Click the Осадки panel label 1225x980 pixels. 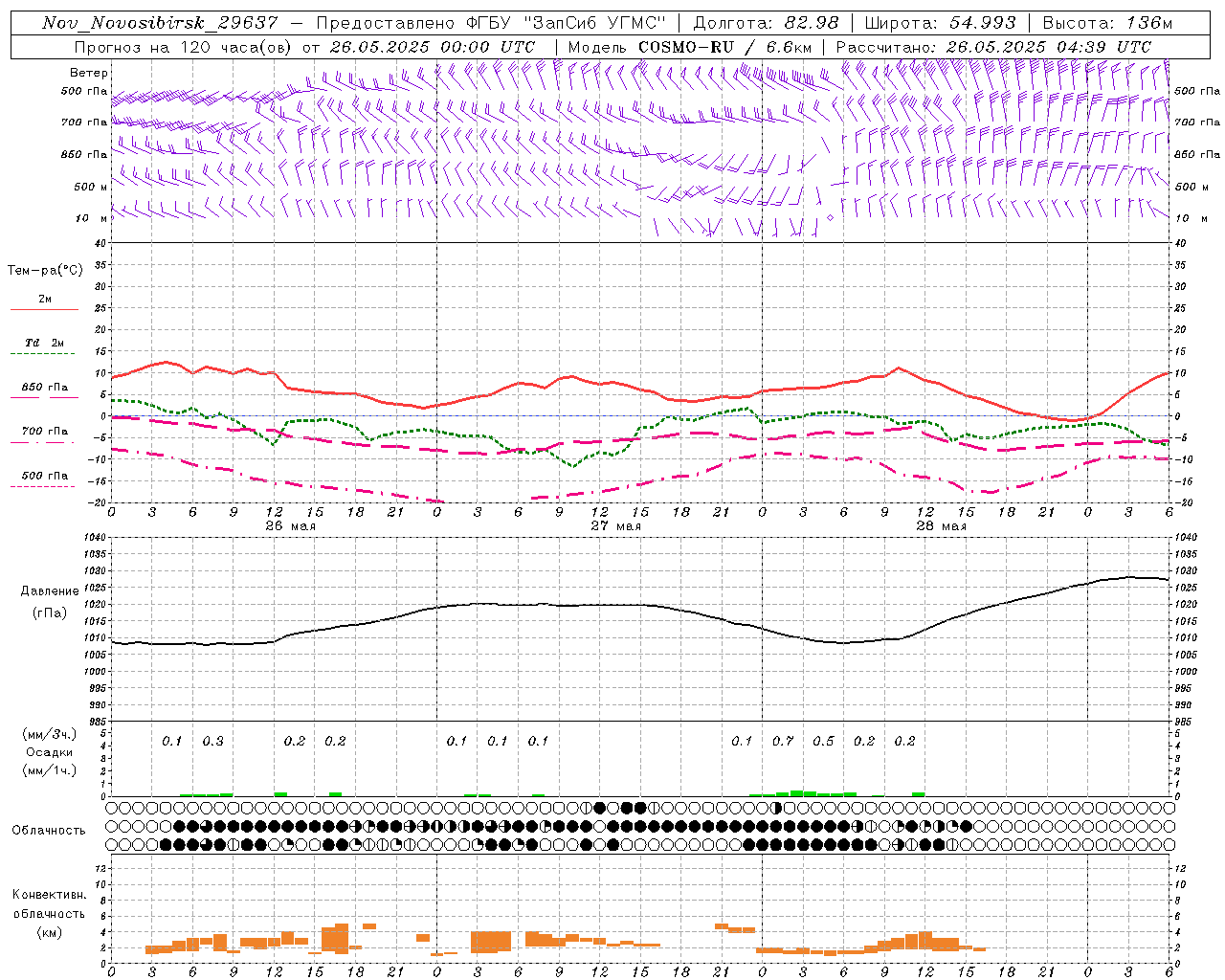pos(50,752)
